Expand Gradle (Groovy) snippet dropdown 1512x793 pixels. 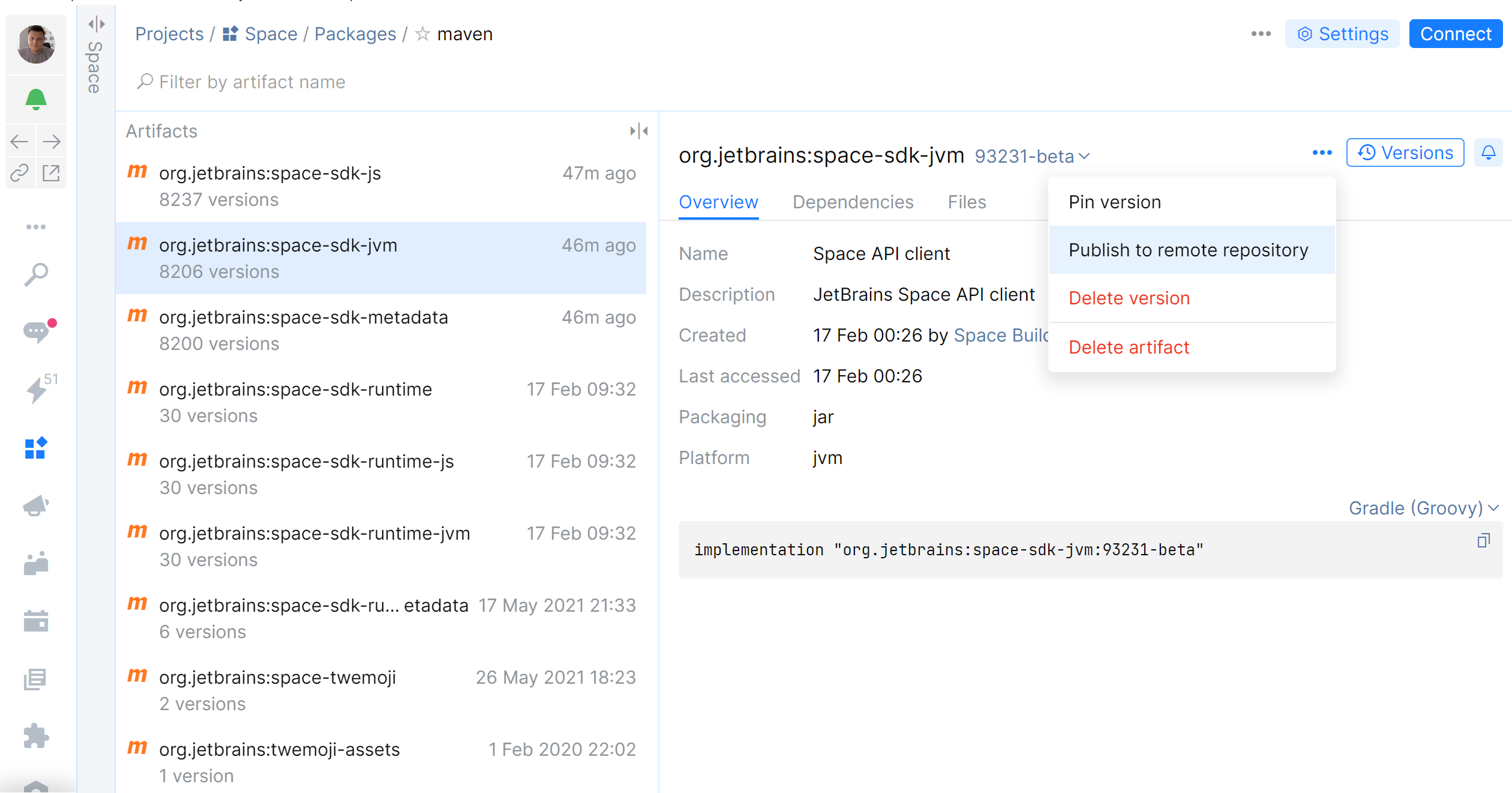1423,508
